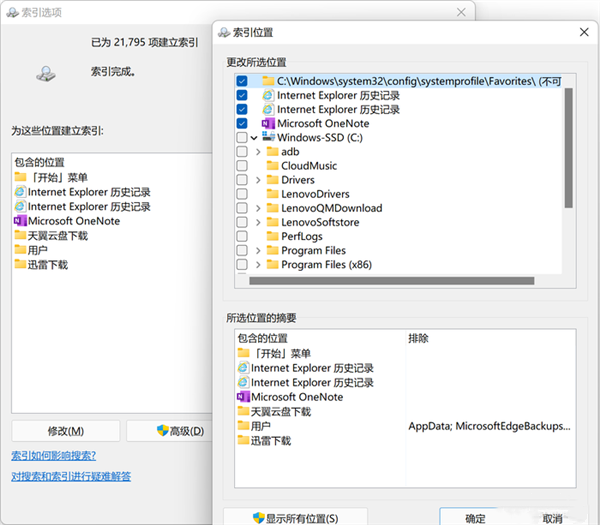Viewport: 600px width, 525px height.
Task: Check the Drivers folder checkbox
Action: point(241,180)
